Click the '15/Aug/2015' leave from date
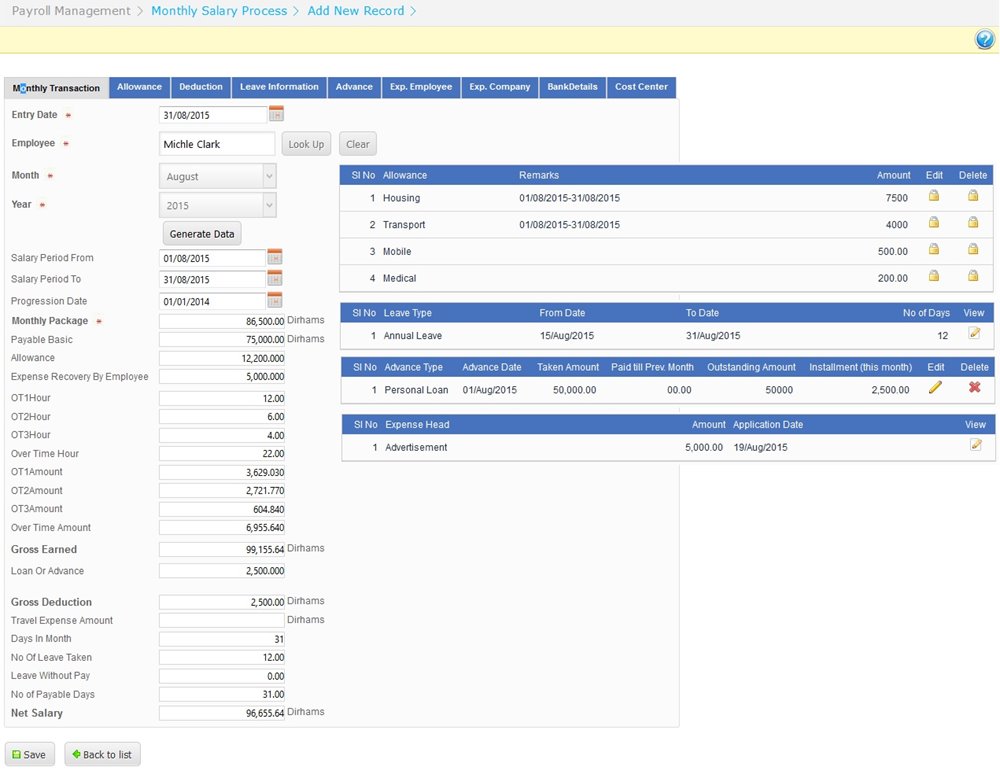1000x778 pixels. click(567, 335)
